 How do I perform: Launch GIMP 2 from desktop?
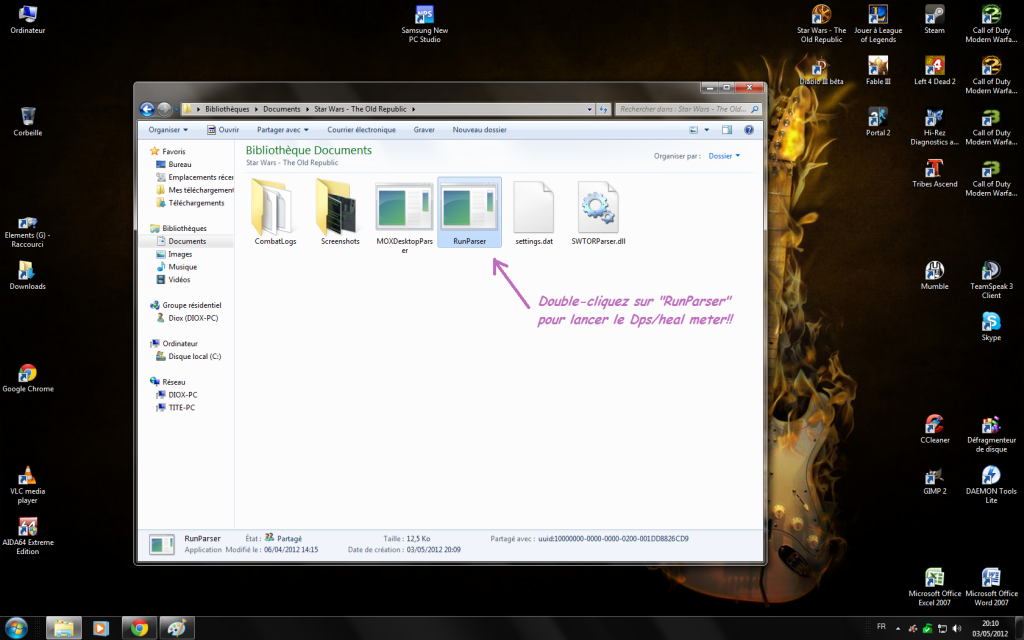coord(934,481)
